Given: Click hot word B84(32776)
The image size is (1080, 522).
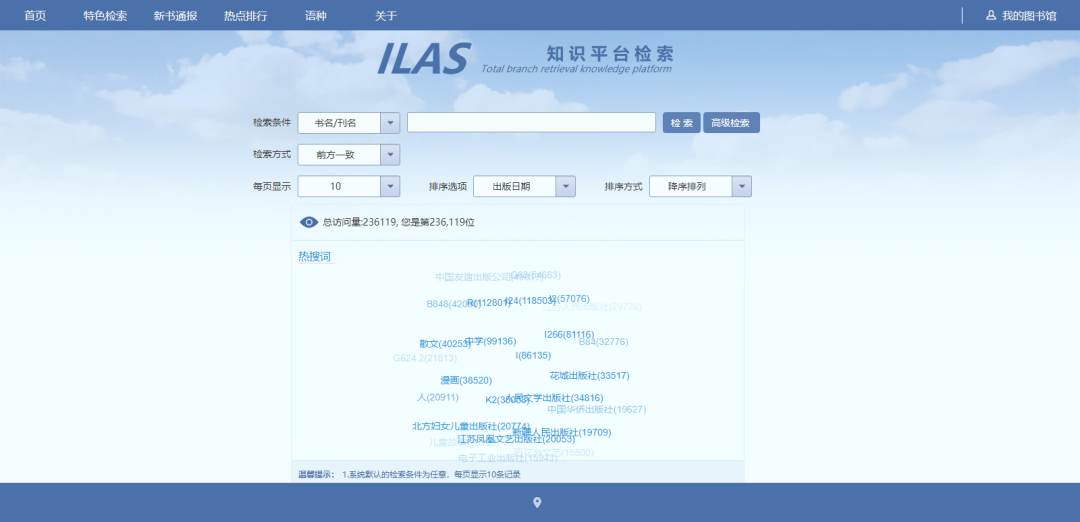Looking at the screenshot, I should [603, 342].
